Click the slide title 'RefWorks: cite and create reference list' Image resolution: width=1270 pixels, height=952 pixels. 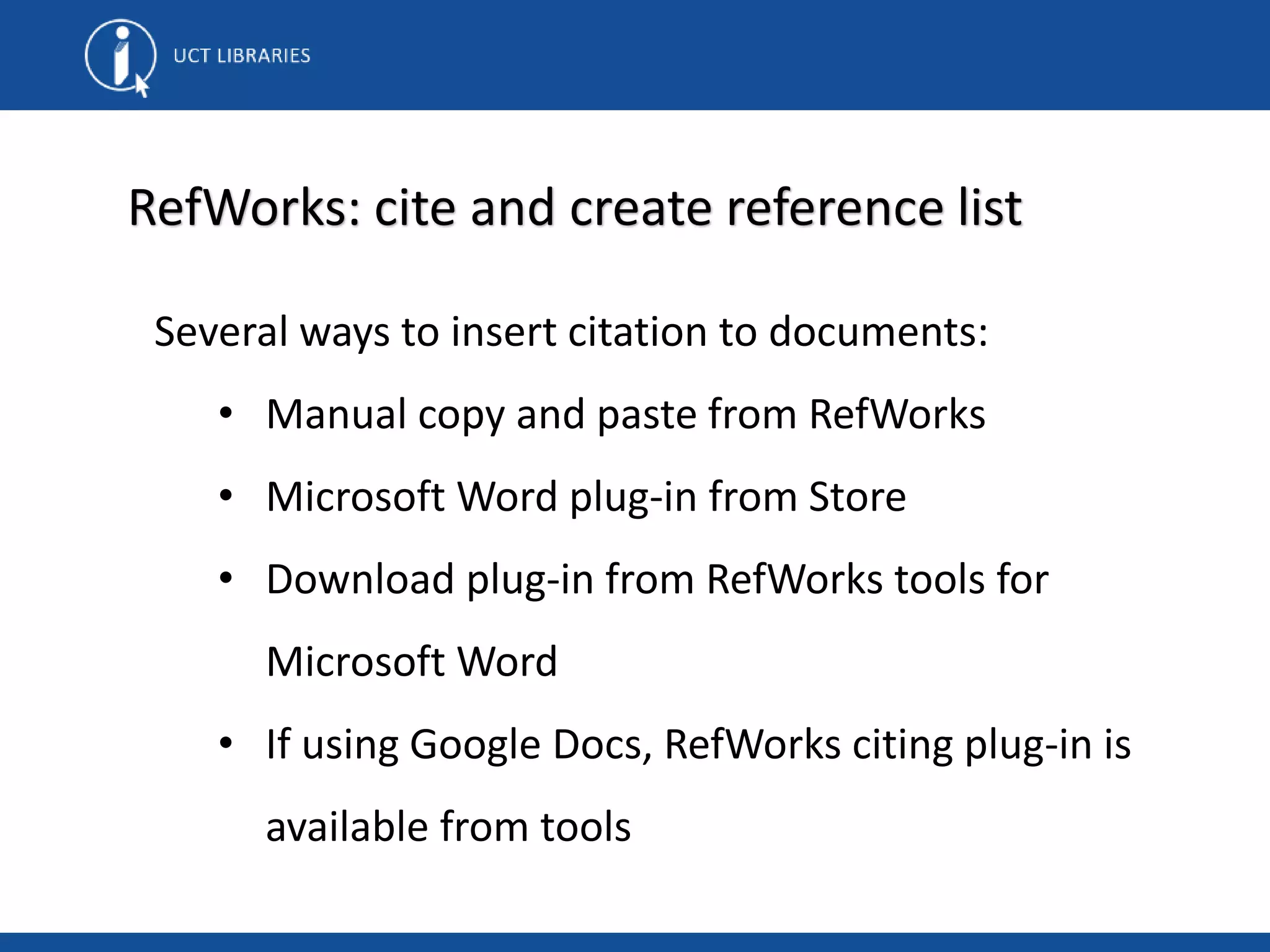(575, 208)
